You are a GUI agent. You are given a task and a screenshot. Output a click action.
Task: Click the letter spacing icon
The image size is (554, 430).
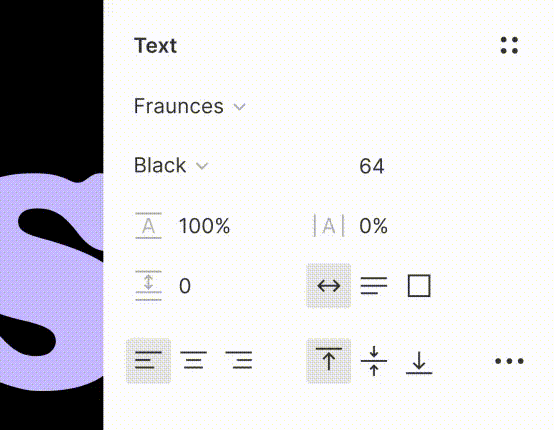tap(329, 225)
